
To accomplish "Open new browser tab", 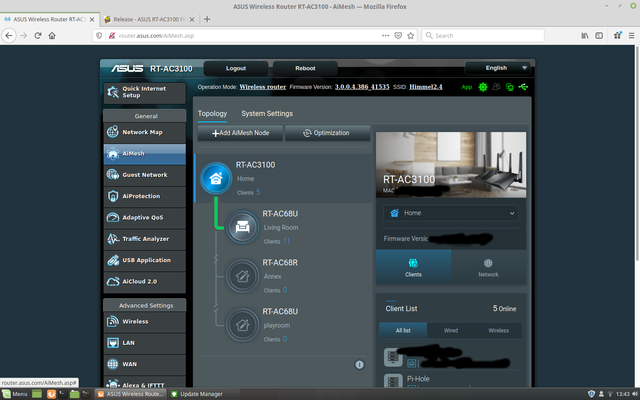I will pyautogui.click(x=207, y=19).
